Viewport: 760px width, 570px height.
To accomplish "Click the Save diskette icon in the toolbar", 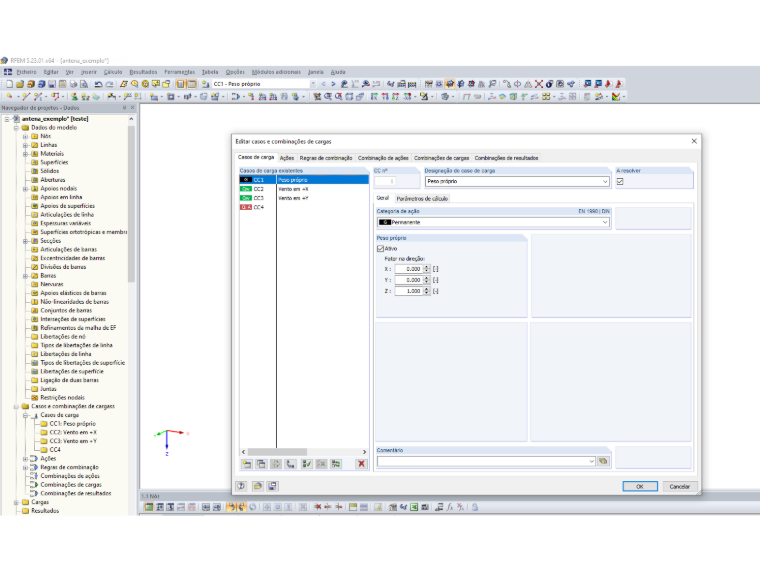I will point(52,84).
